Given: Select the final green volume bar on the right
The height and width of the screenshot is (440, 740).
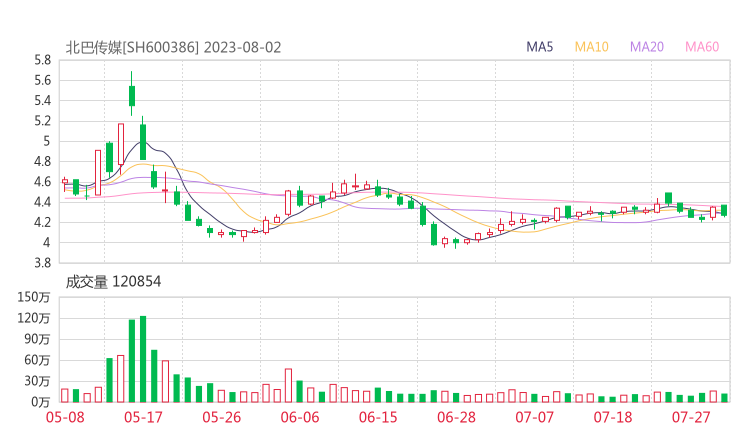Looking at the screenshot, I should [x=724, y=398].
